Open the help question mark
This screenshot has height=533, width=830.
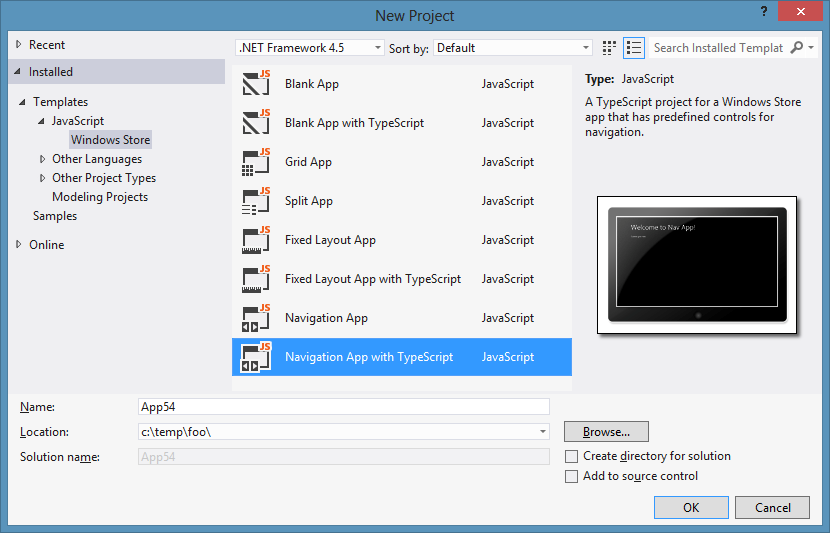click(763, 11)
